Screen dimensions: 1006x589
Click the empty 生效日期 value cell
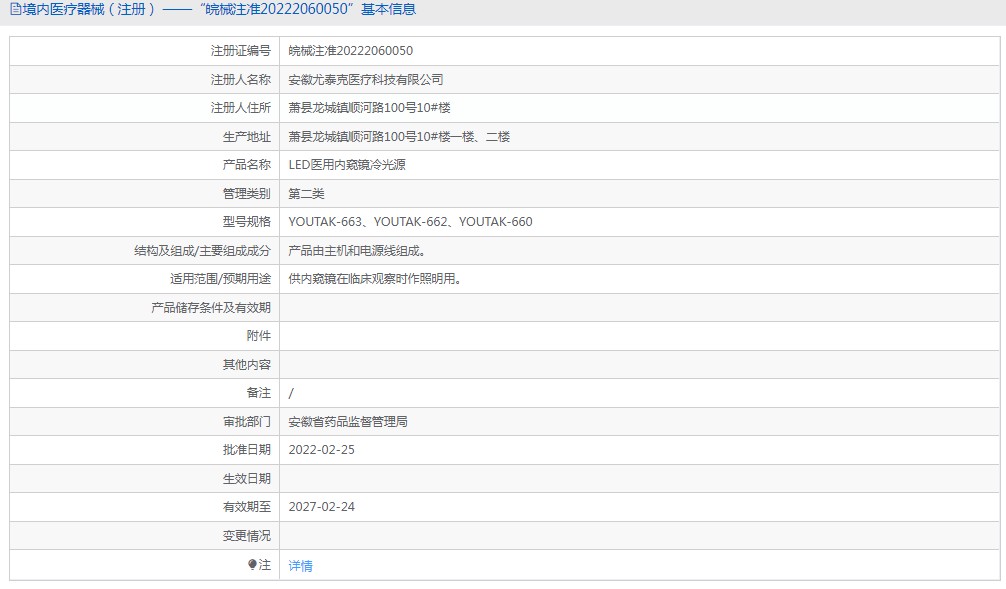pyautogui.click(x=640, y=479)
